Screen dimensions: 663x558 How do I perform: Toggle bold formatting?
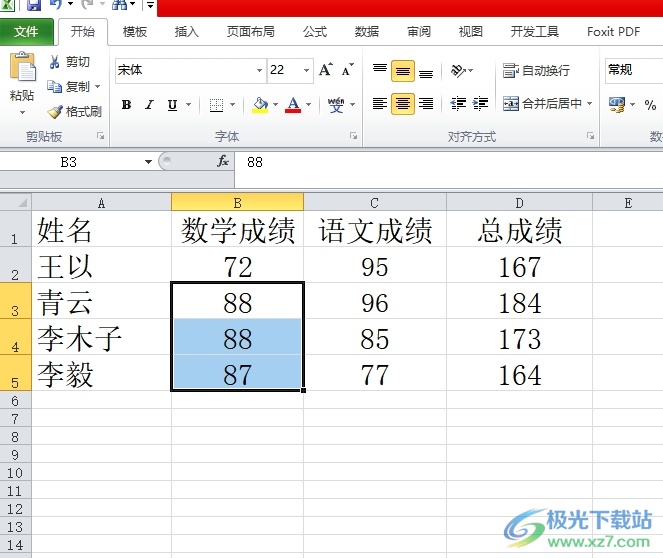pyautogui.click(x=126, y=105)
